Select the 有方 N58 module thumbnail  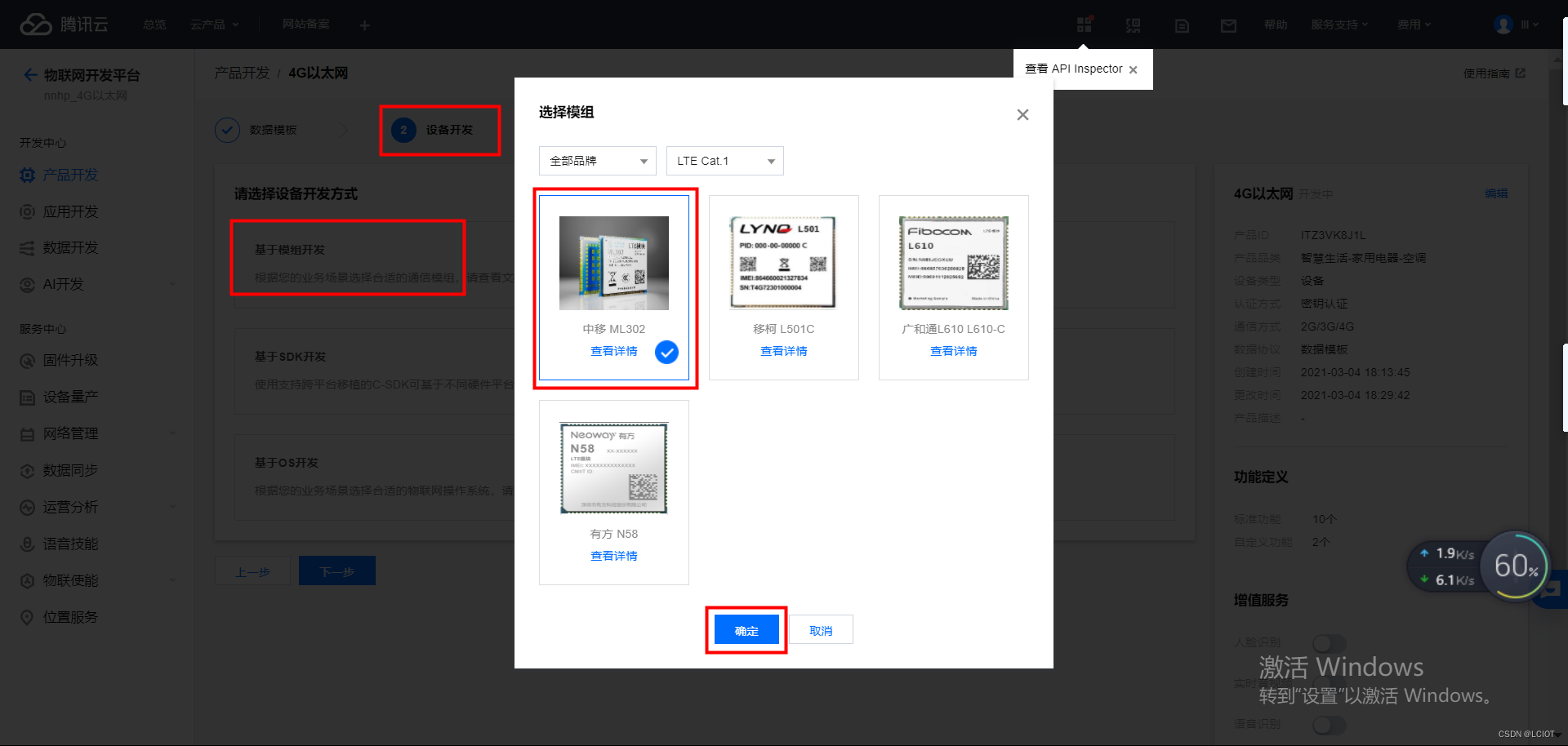click(614, 468)
